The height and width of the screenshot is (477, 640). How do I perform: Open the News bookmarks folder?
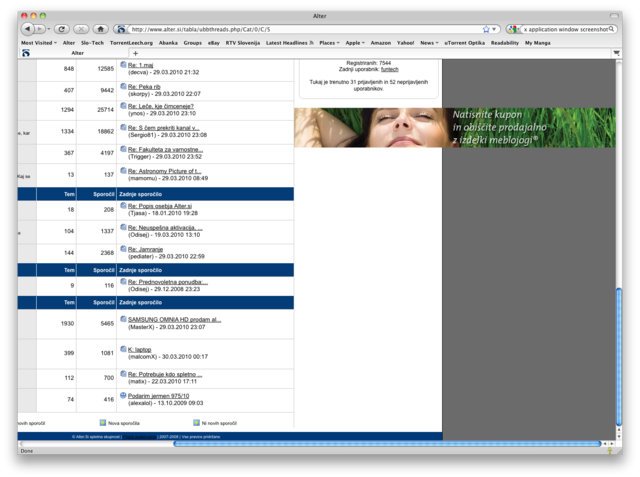429,43
